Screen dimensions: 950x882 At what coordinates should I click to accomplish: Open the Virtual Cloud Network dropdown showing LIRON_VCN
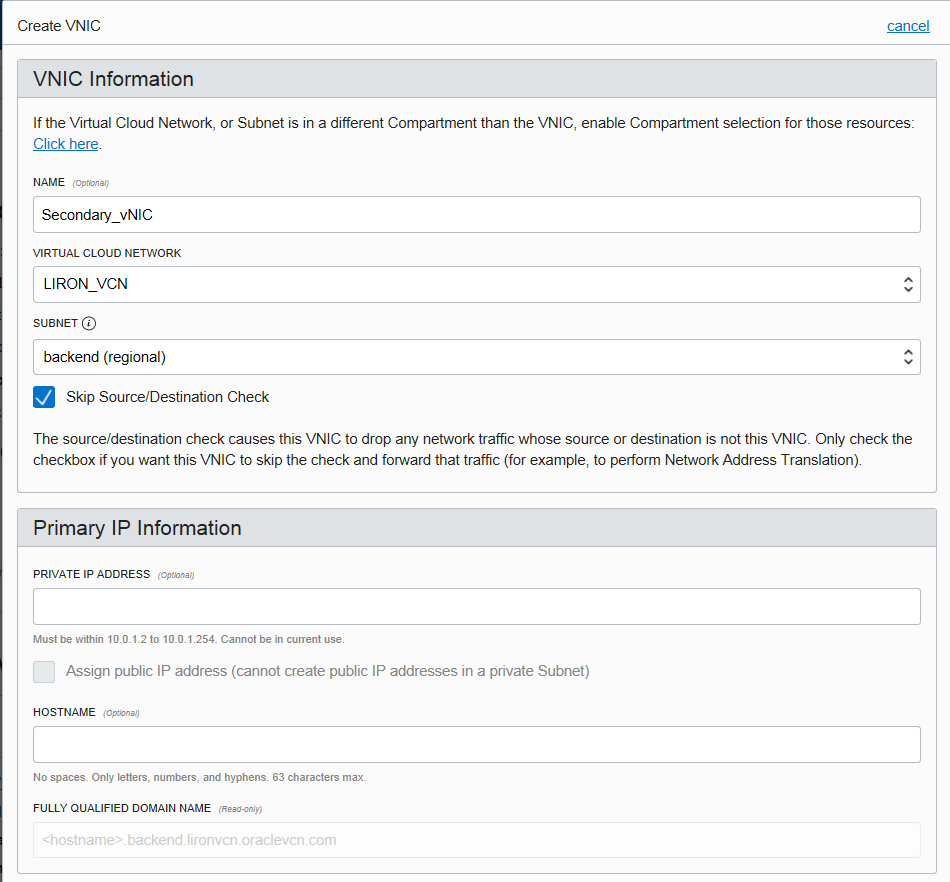tap(477, 285)
